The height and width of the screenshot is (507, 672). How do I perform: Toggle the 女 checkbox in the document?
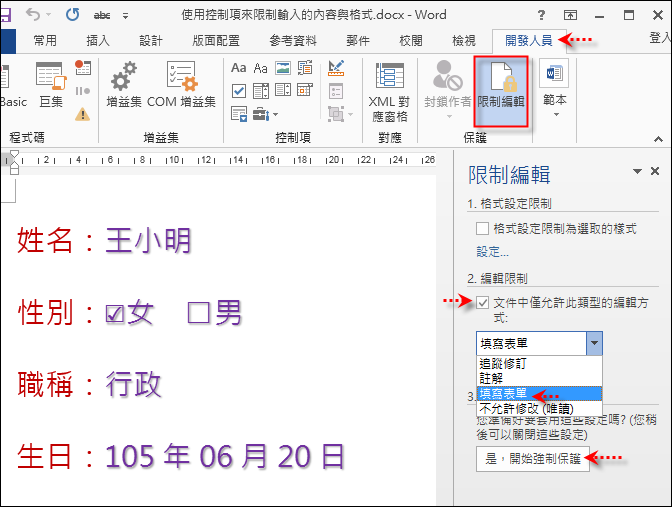pos(114,314)
